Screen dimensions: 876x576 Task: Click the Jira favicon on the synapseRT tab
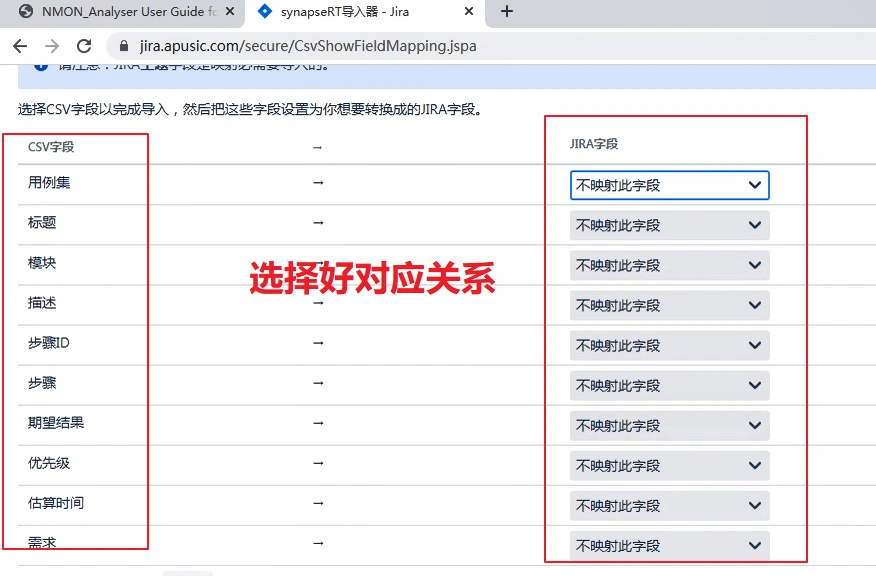click(x=265, y=11)
